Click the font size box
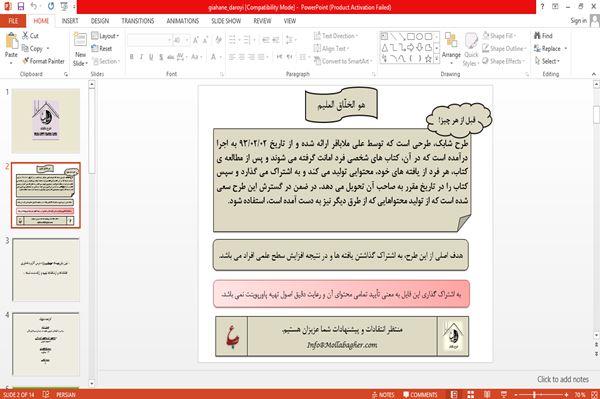The image size is (600, 399). point(181,40)
